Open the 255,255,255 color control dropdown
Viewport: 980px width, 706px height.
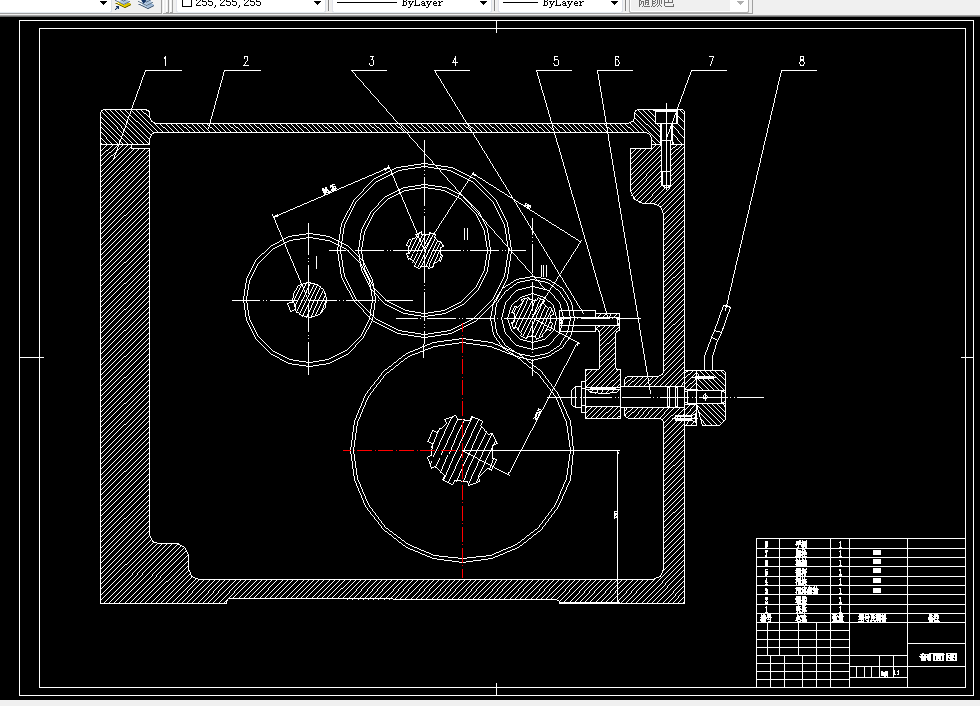point(250,4)
